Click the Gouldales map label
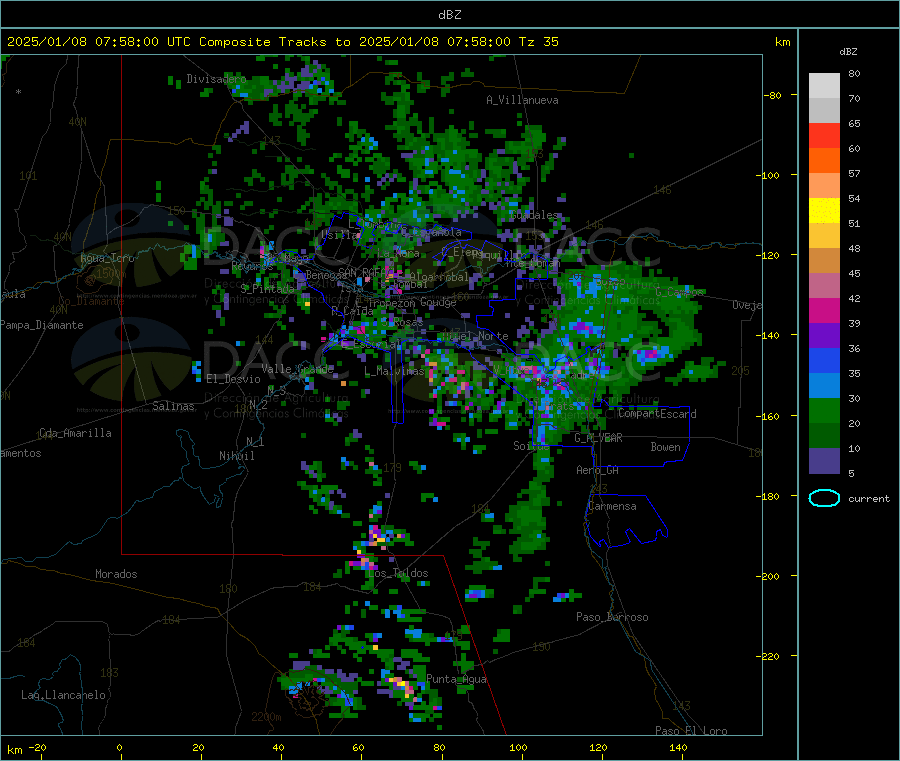 pos(534,215)
